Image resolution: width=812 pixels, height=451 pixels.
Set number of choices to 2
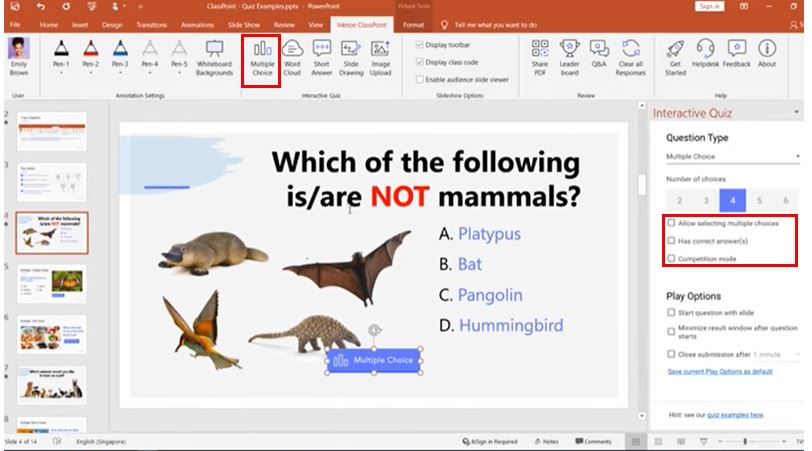pyautogui.click(x=679, y=200)
